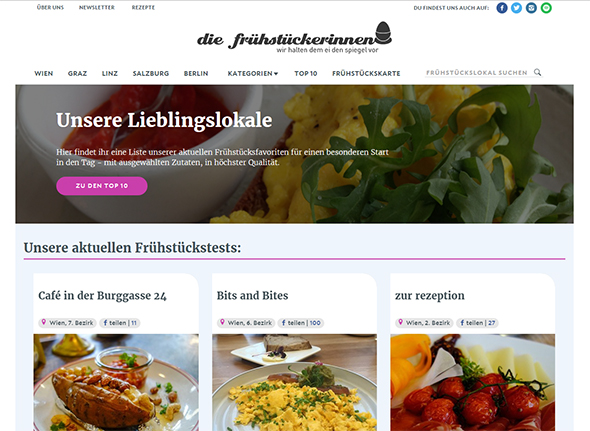Screen dimensions: 590x431
Task: Open the Bits and Bites title link
Action: [252, 295]
